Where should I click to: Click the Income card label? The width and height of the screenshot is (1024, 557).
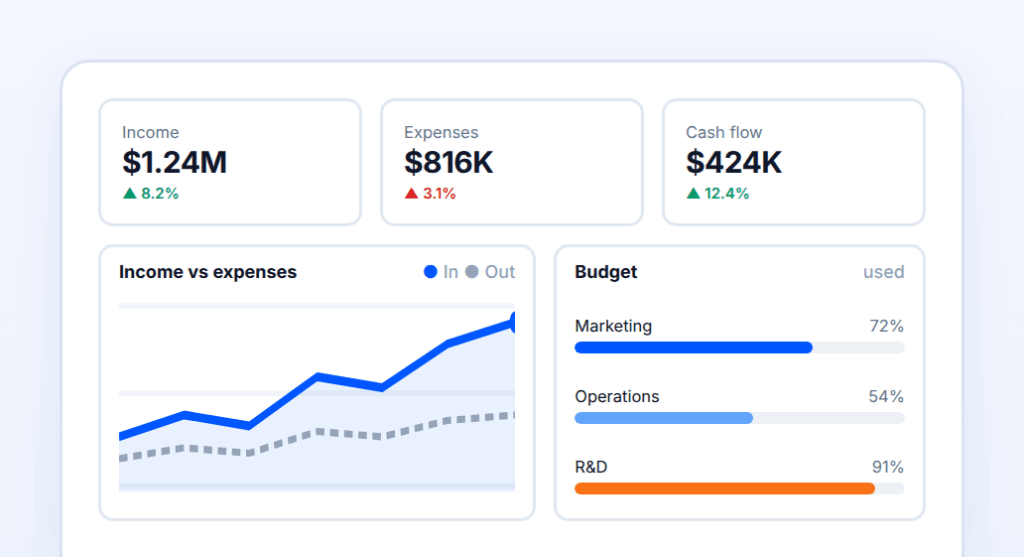click(150, 133)
